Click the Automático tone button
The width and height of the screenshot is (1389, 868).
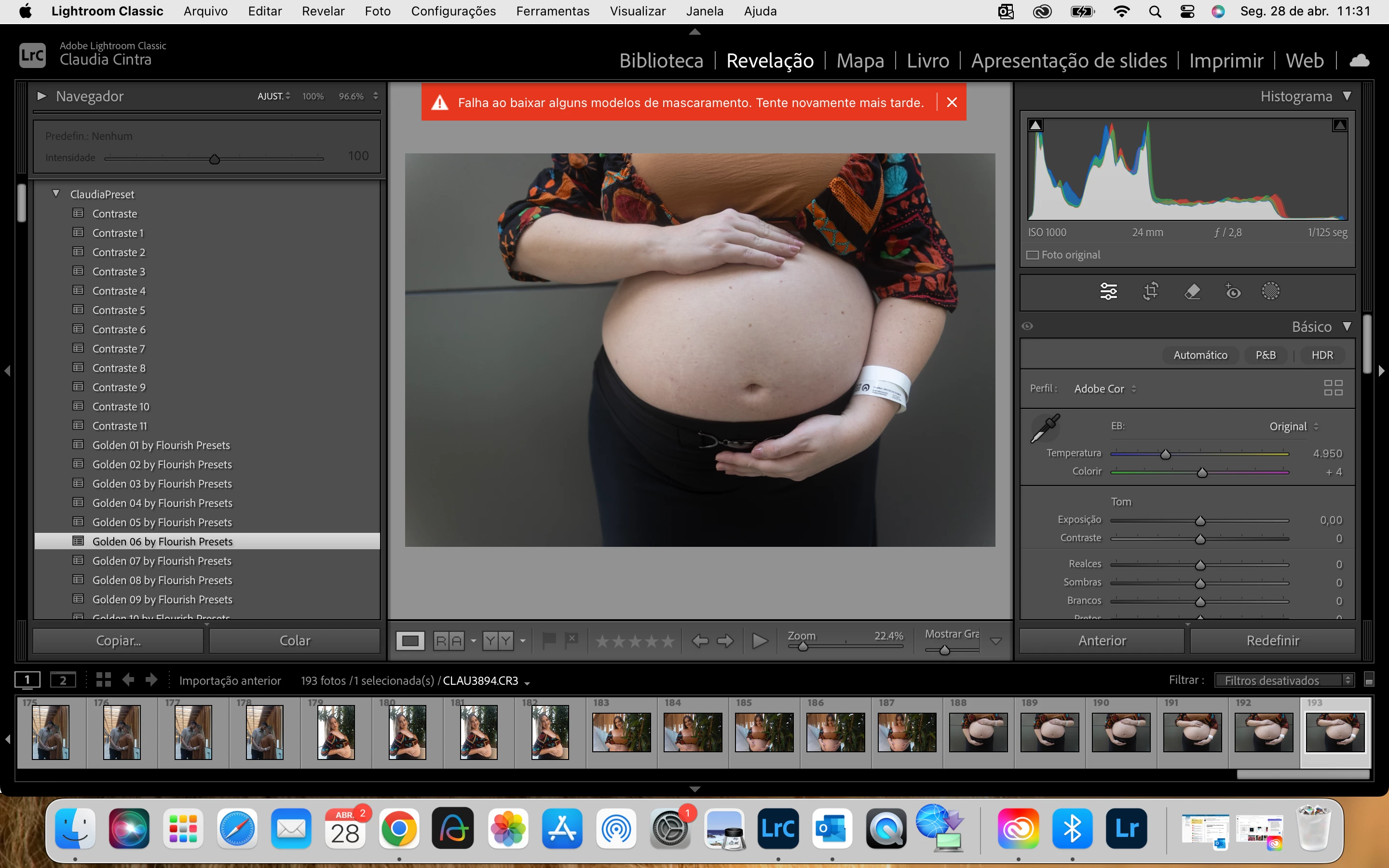coord(1199,355)
